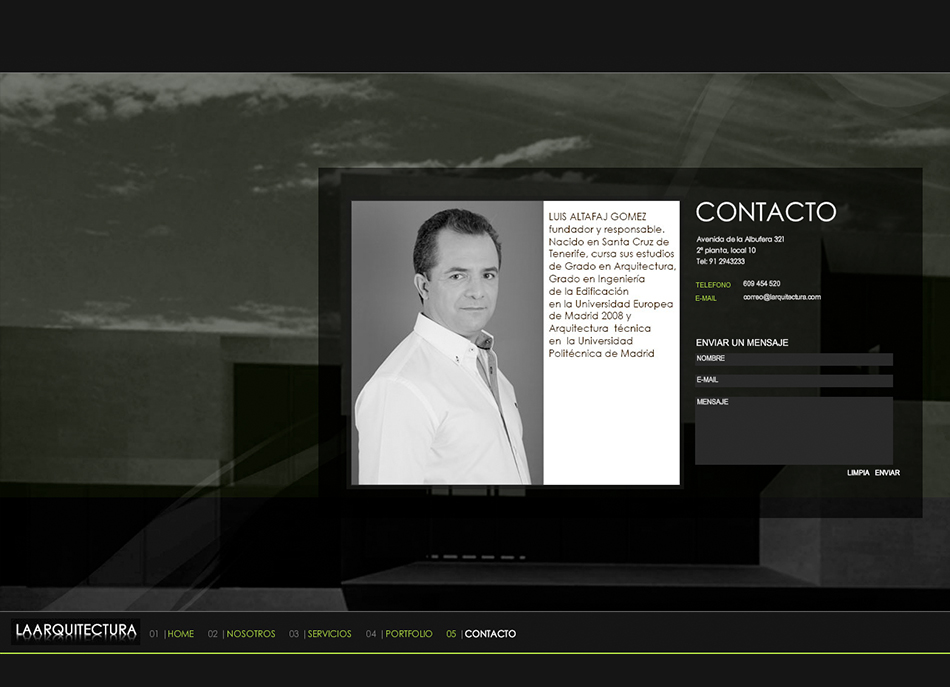Image resolution: width=950 pixels, height=687 pixels.
Task: Open the NOSOTROS section
Action: click(251, 634)
